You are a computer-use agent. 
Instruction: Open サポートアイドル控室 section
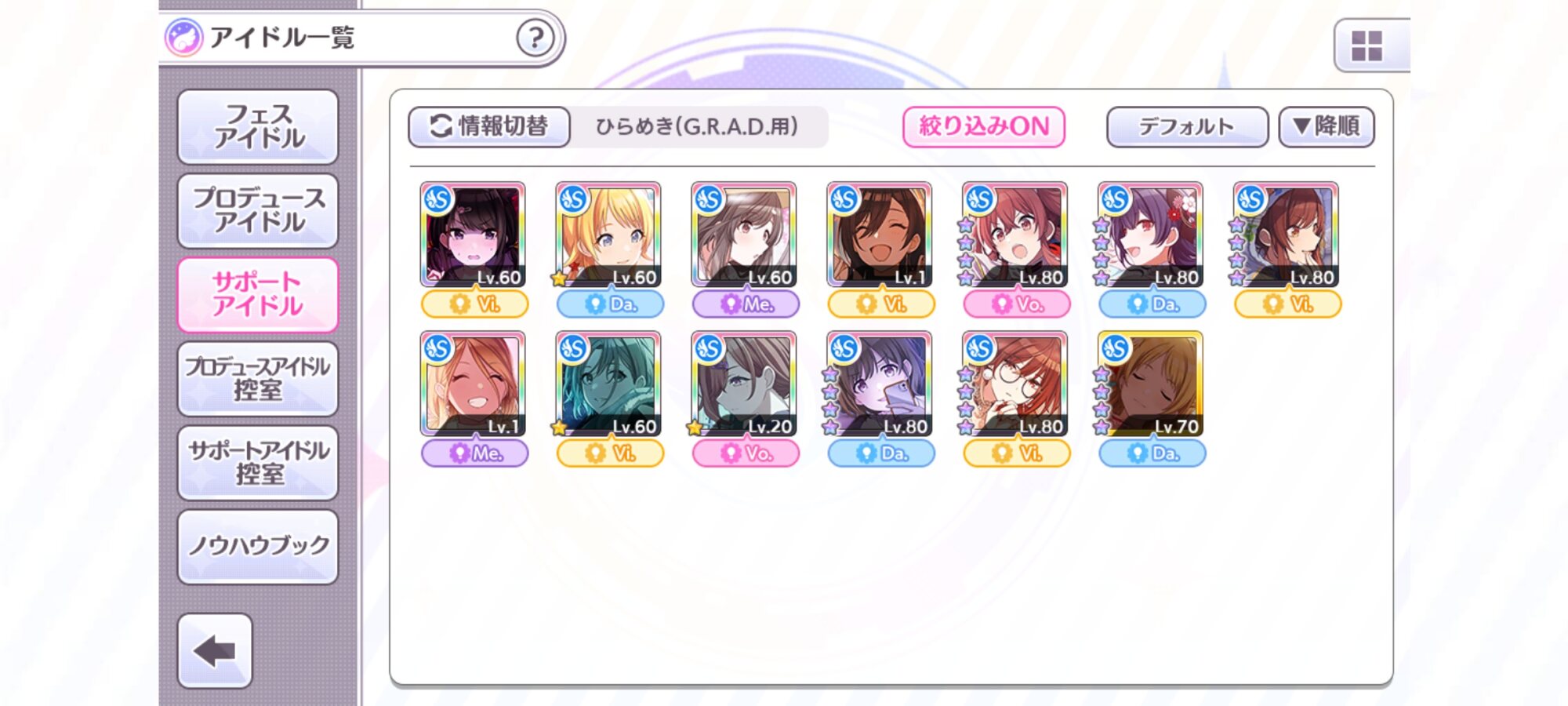coord(258,462)
